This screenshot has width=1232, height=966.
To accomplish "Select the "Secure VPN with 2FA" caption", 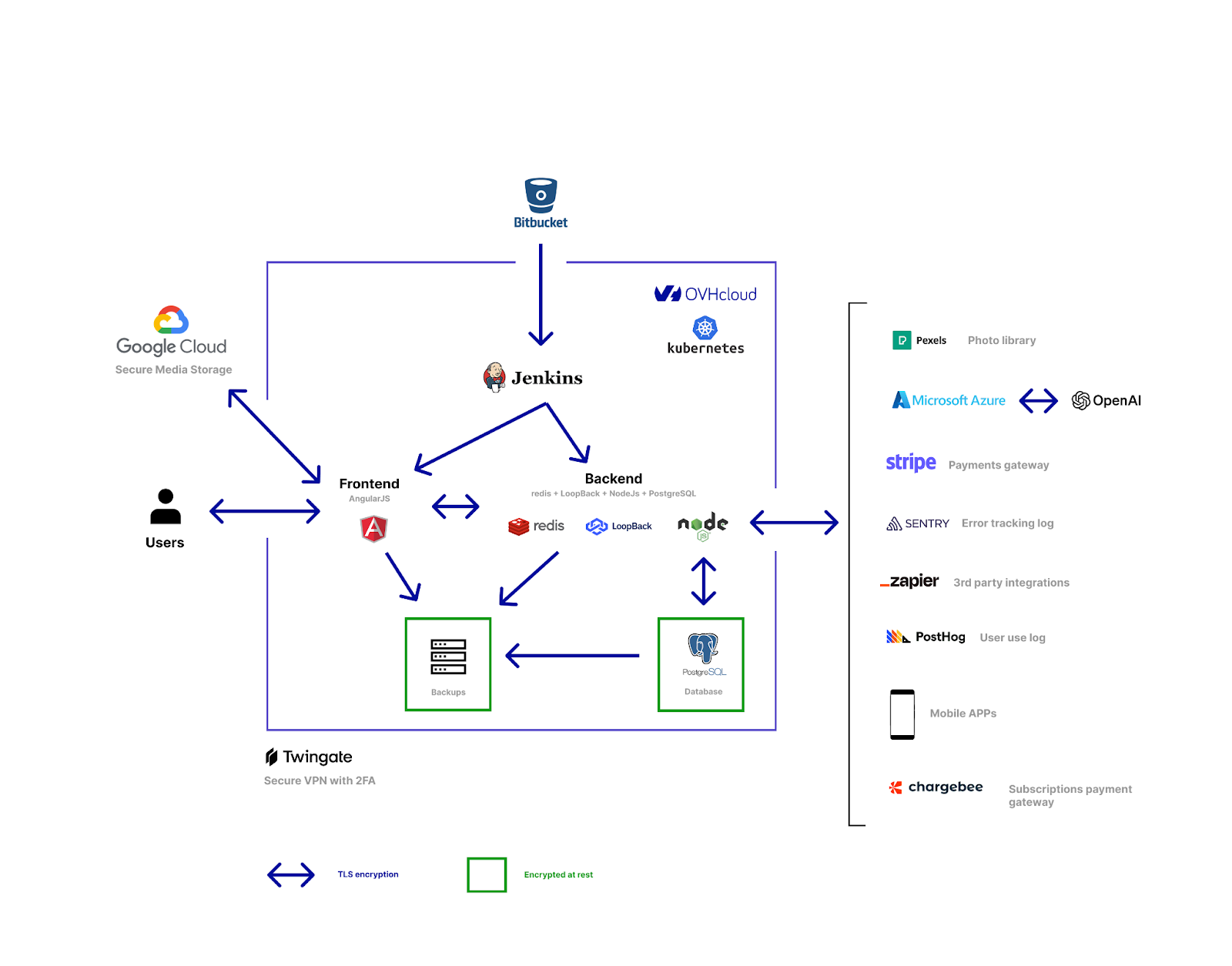I will tap(320, 780).
